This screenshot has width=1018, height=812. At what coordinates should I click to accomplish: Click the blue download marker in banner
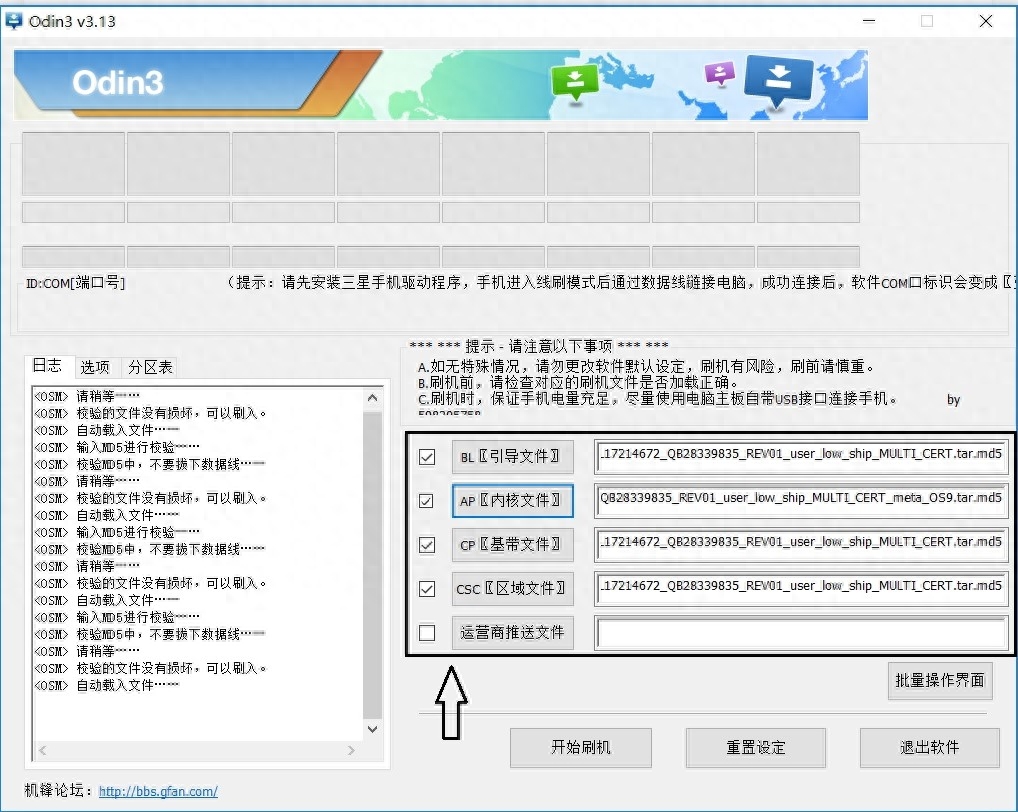[778, 80]
